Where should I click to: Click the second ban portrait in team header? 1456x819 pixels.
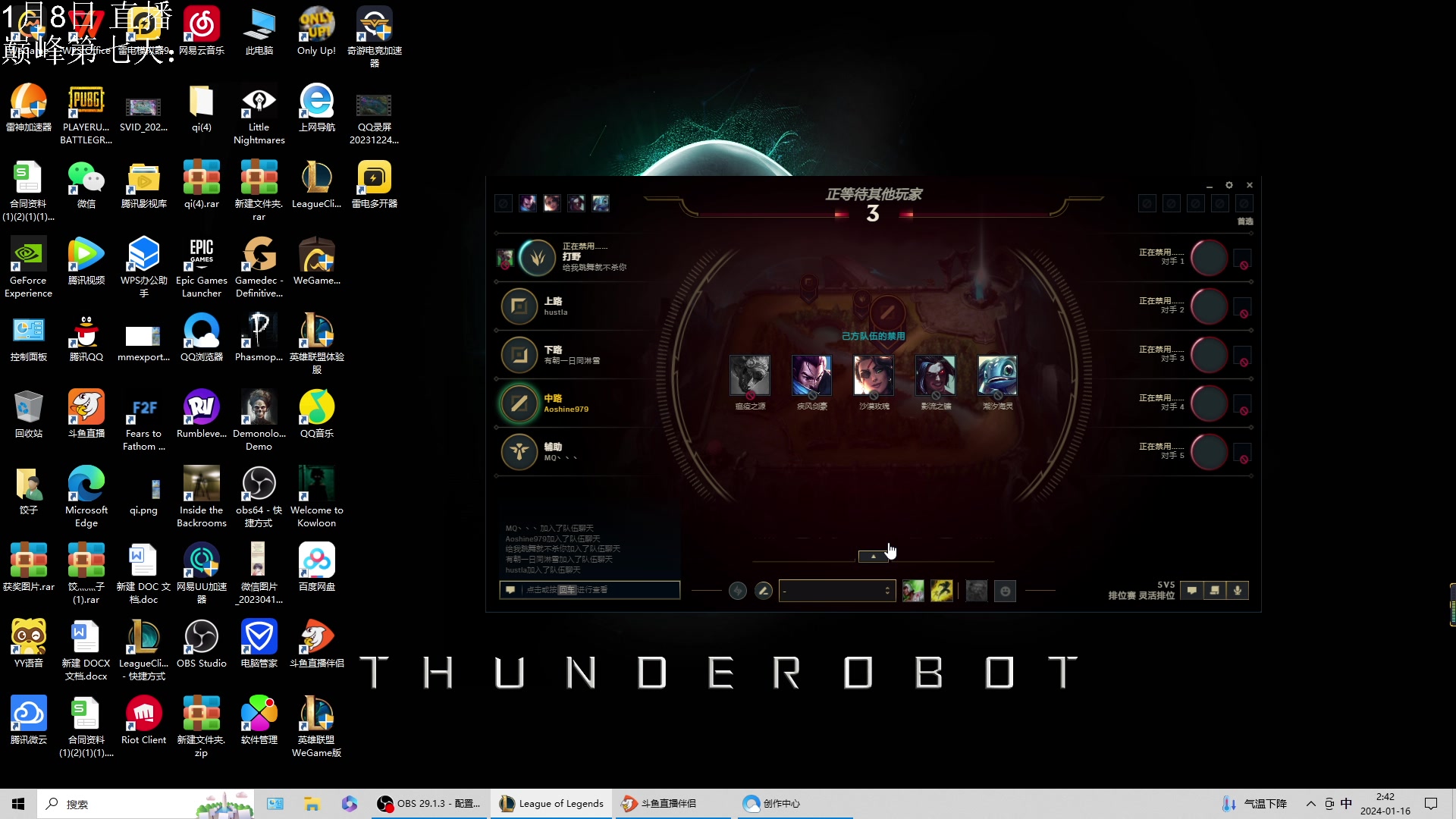(528, 203)
